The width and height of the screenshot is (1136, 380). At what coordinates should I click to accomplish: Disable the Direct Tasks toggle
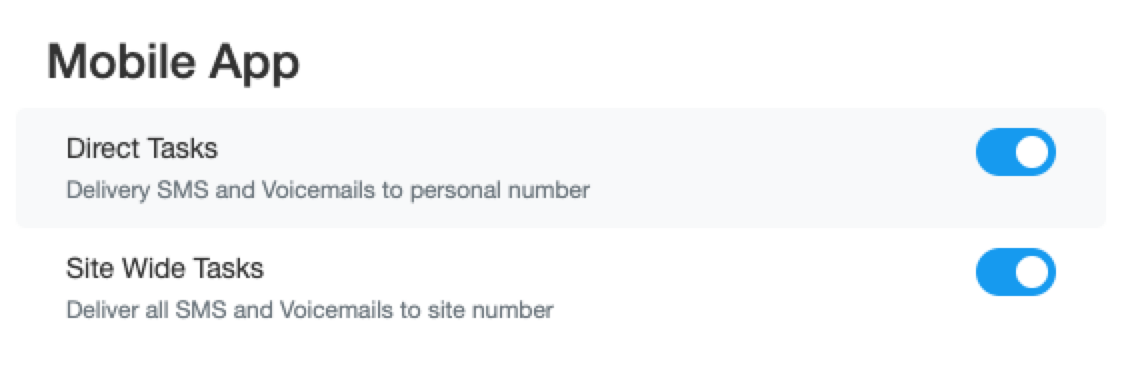click(x=1015, y=152)
